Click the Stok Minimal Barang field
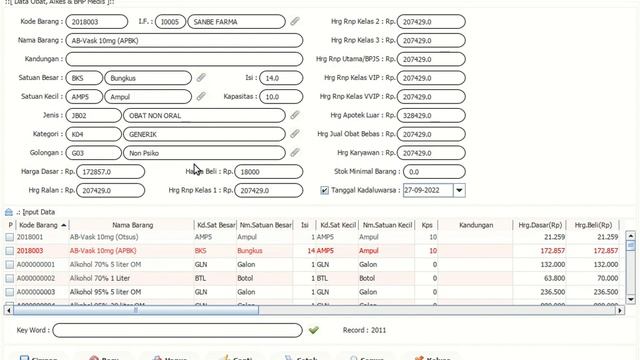Viewport: 640px width, 360px height. [x=434, y=172]
